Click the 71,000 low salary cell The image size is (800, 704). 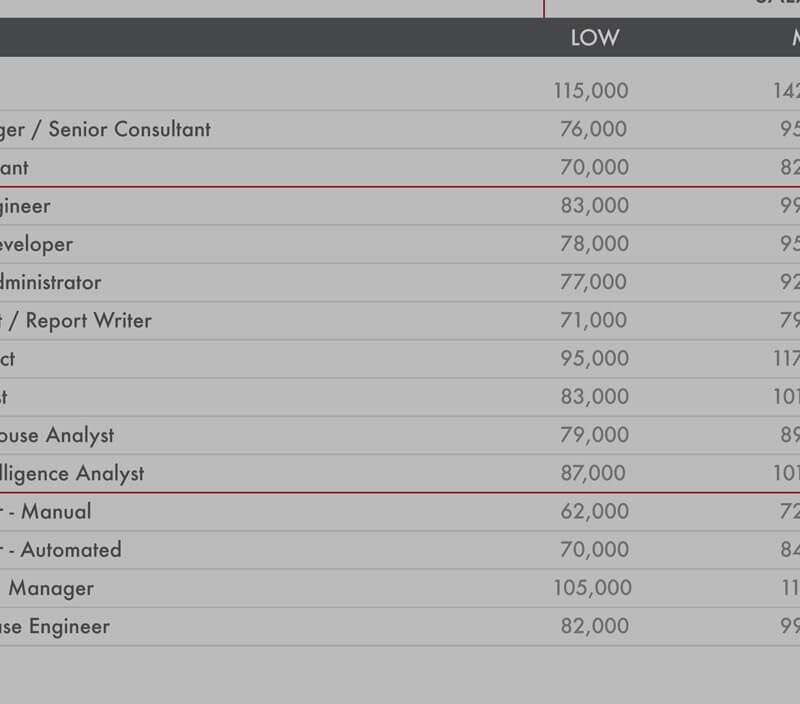click(594, 321)
